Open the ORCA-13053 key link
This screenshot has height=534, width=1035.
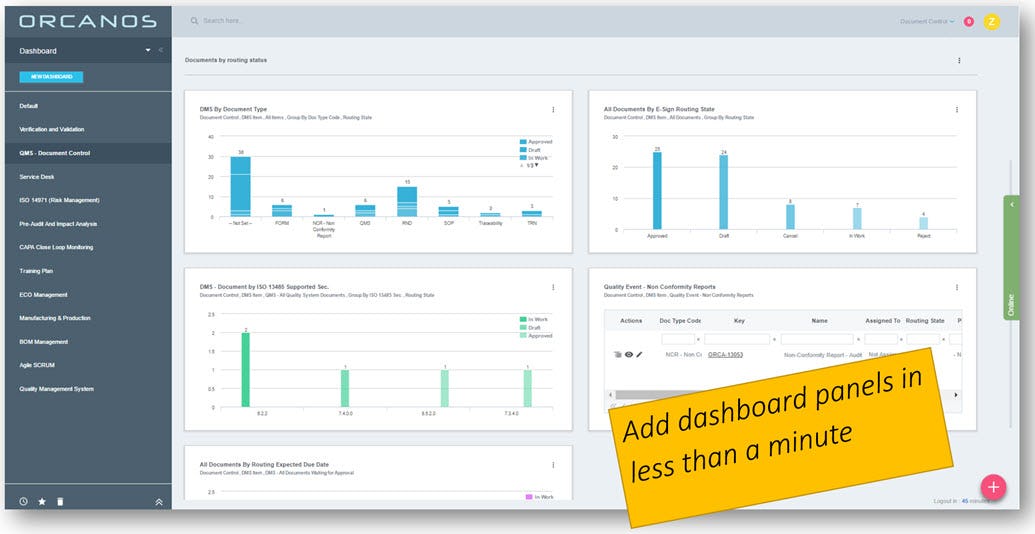coord(725,355)
